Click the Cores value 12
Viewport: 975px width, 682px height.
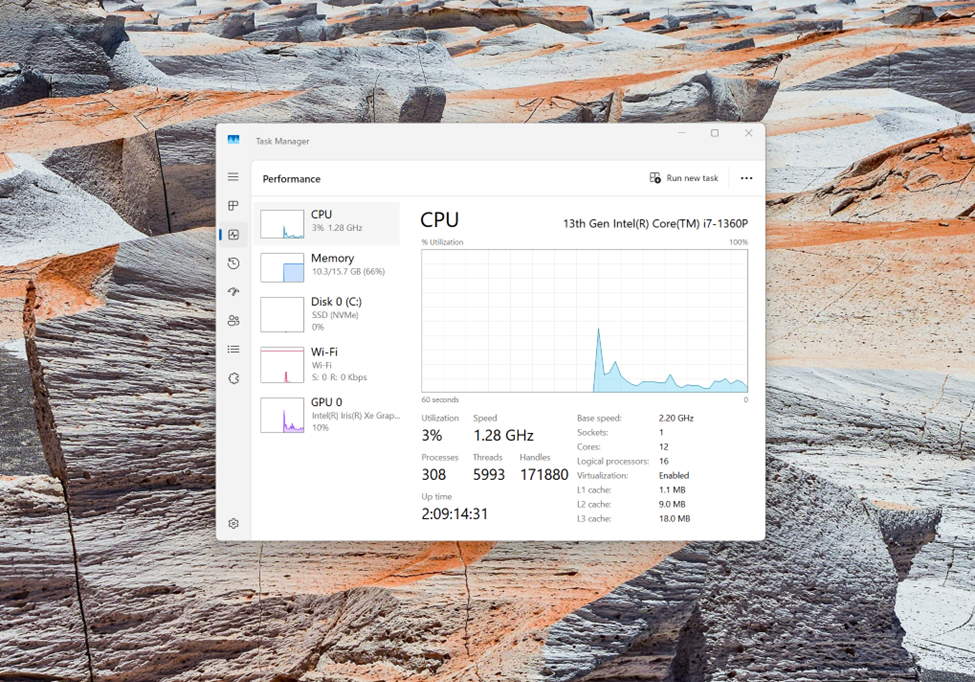pos(663,446)
